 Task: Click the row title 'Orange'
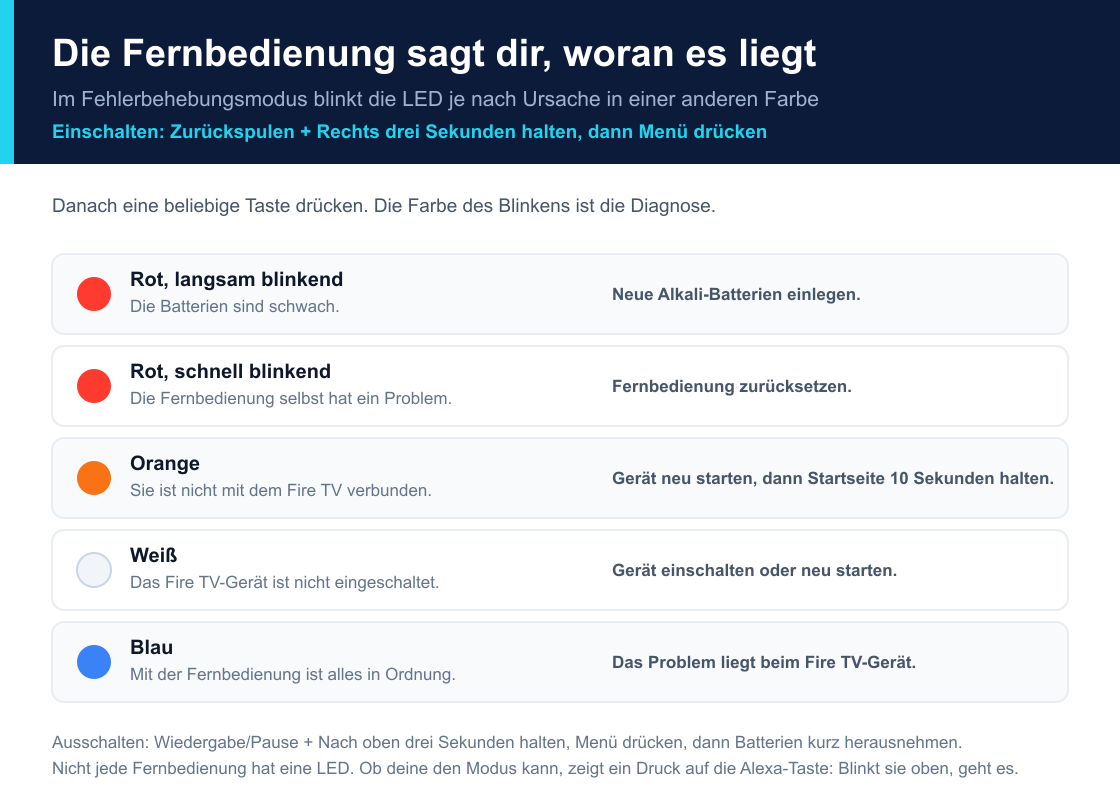tap(165, 464)
